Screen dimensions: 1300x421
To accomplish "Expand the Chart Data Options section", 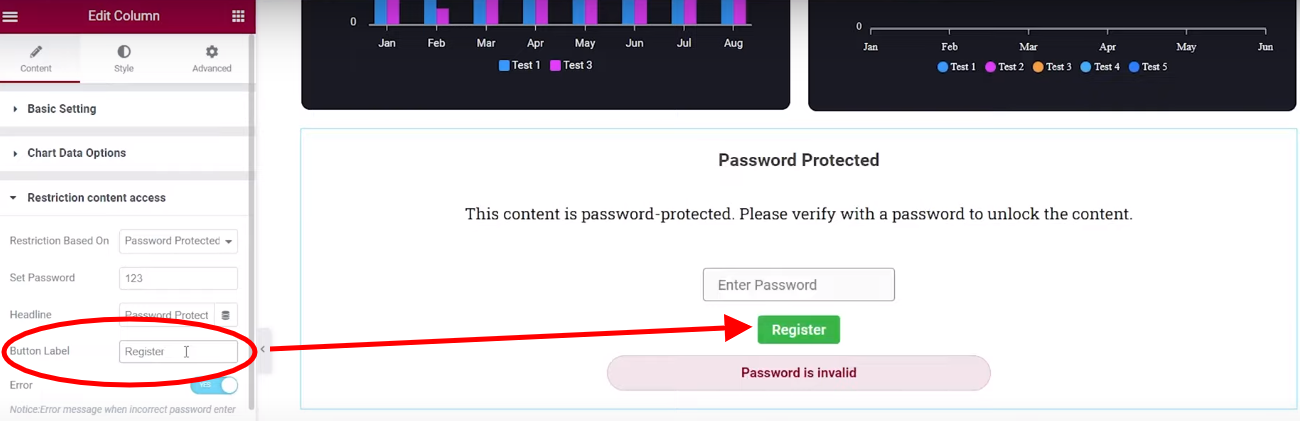I will [x=127, y=153].
